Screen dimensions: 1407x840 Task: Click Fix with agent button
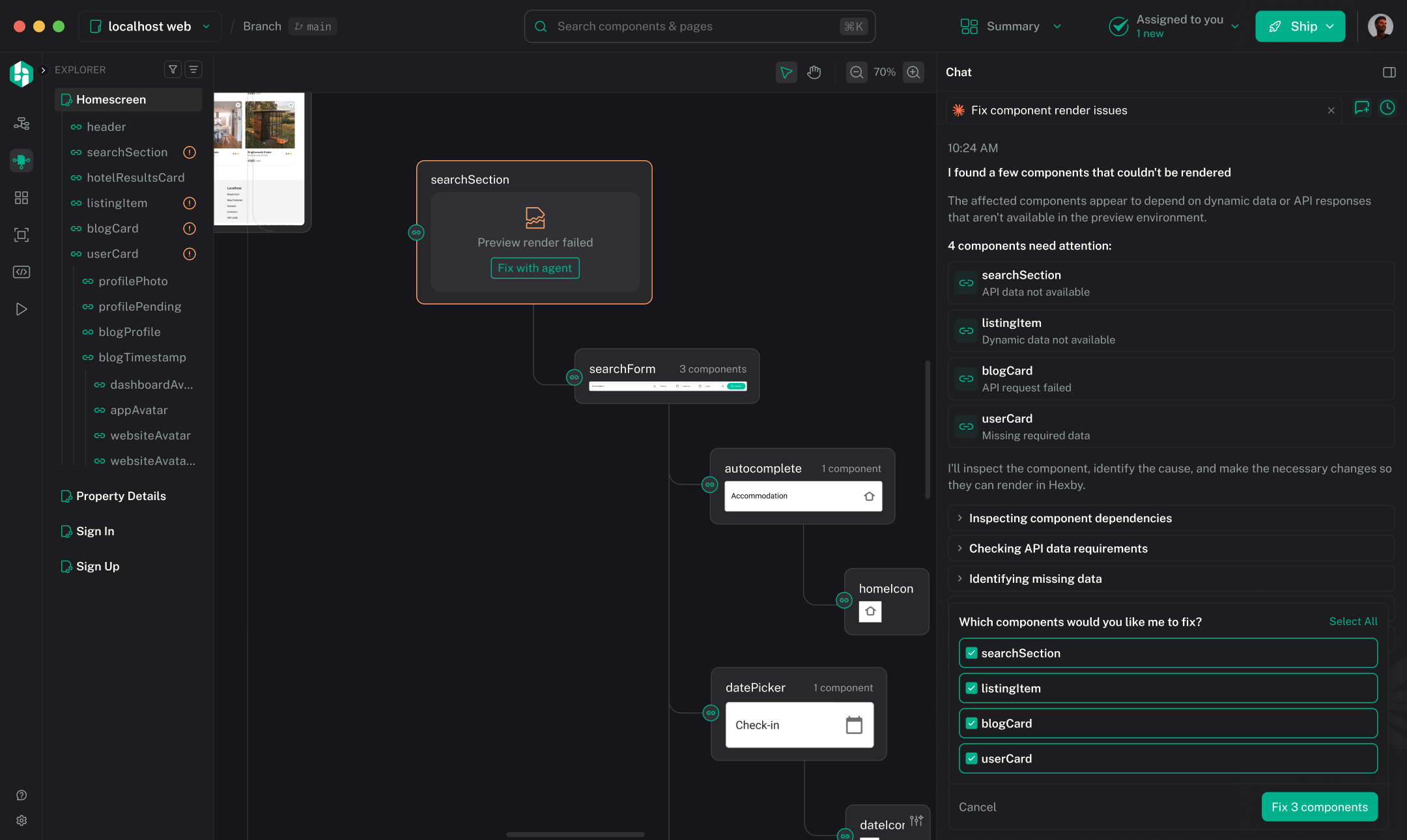click(x=535, y=268)
